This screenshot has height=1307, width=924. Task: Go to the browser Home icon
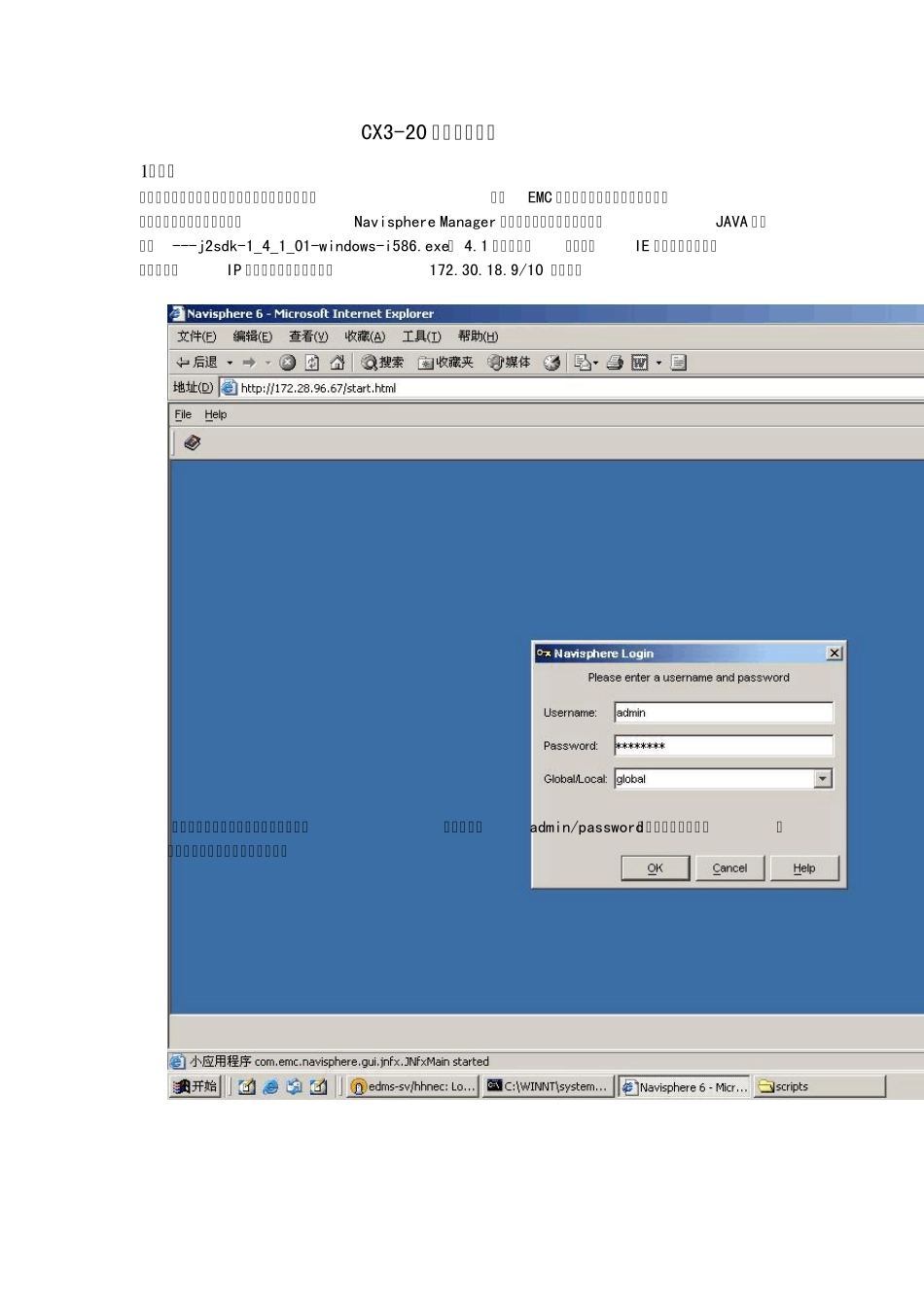pos(337,363)
